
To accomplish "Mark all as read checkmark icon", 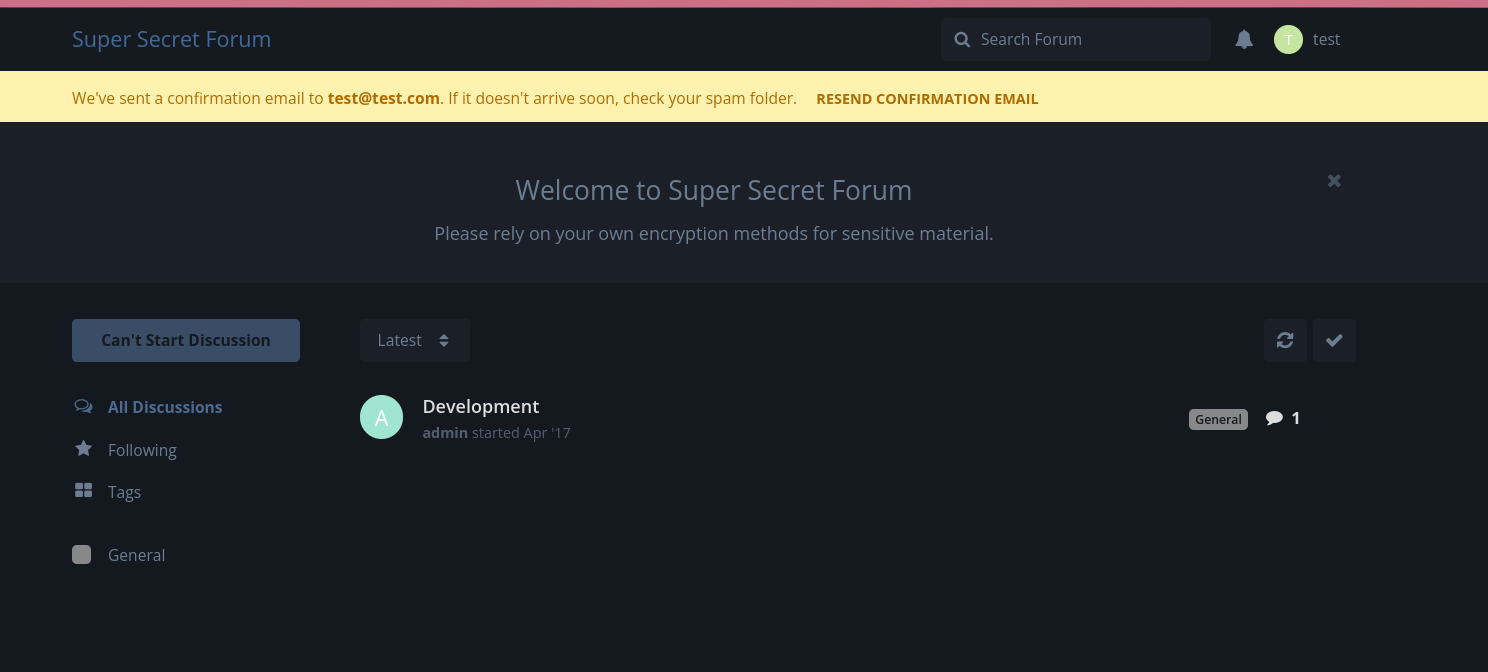I will click(1334, 340).
